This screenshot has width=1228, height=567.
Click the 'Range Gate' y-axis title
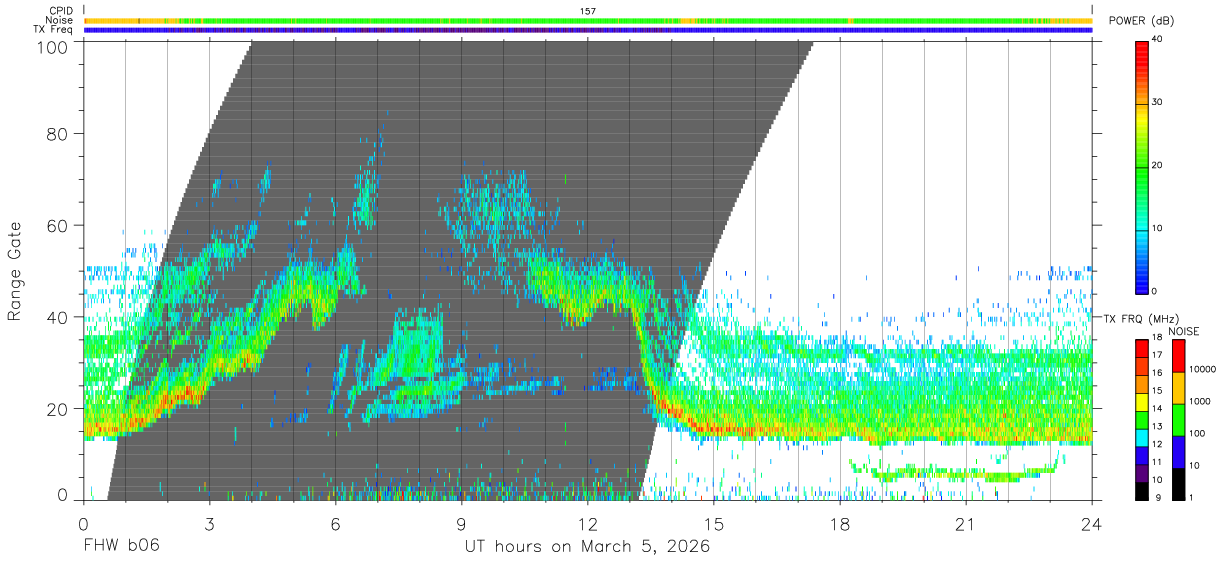(x=15, y=273)
